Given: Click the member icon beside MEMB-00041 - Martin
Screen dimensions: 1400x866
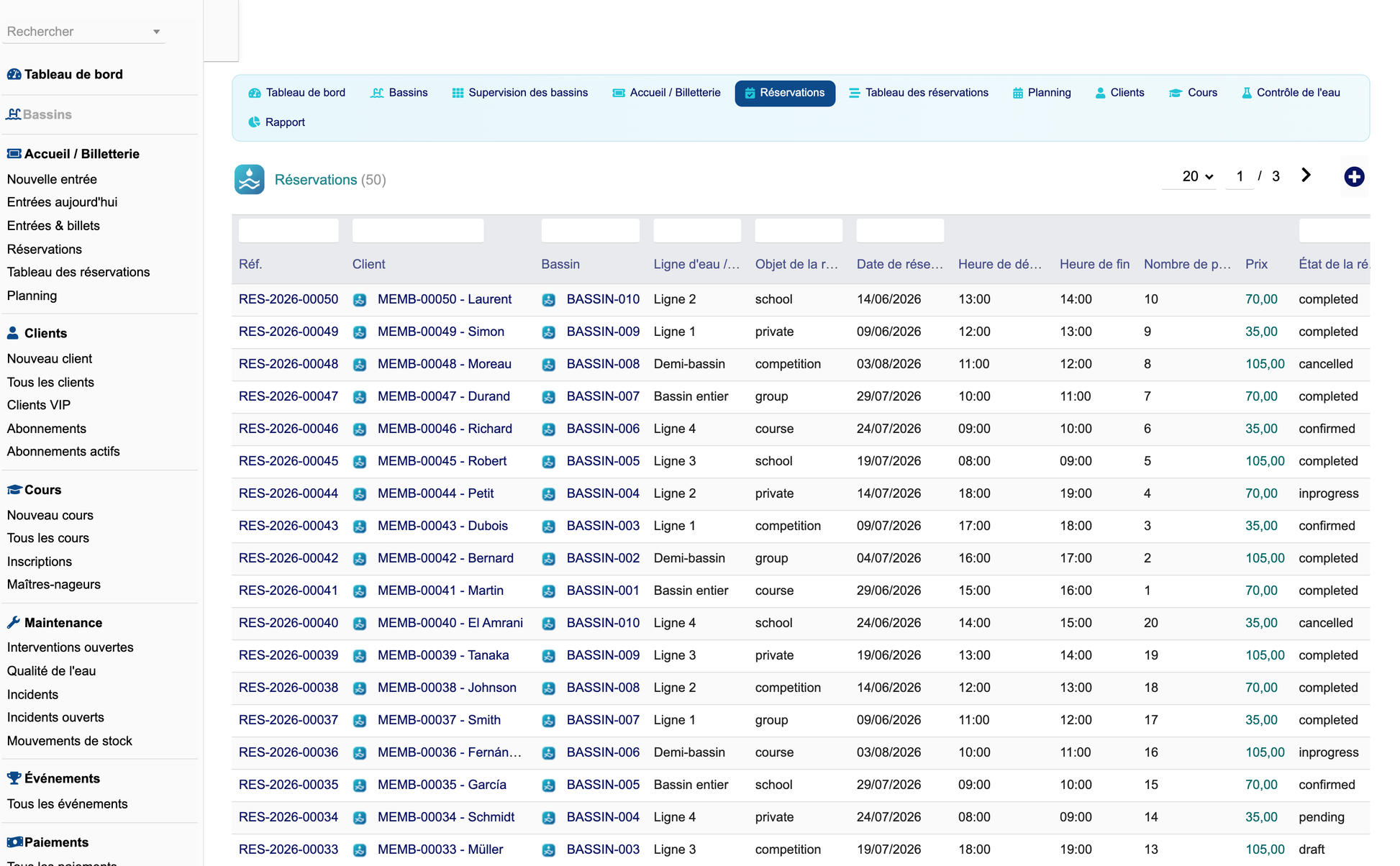Looking at the screenshot, I should 360,591.
